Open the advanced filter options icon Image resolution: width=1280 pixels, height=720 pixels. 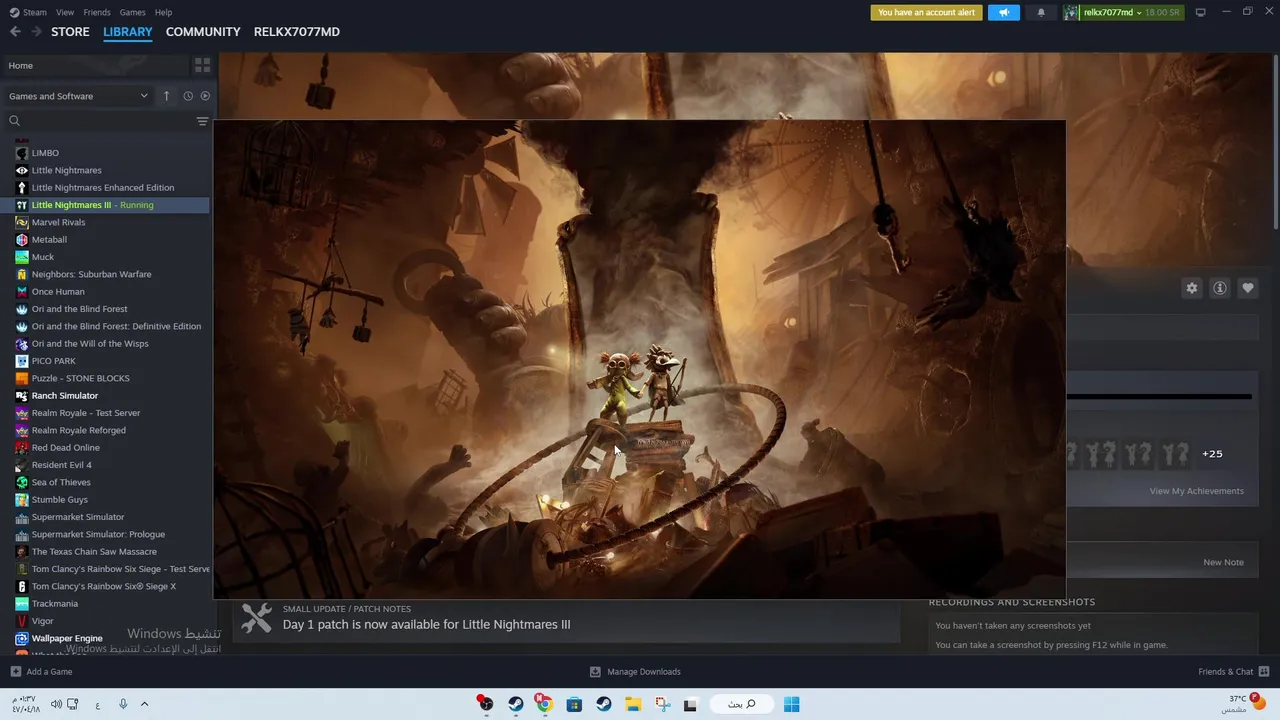(x=202, y=121)
